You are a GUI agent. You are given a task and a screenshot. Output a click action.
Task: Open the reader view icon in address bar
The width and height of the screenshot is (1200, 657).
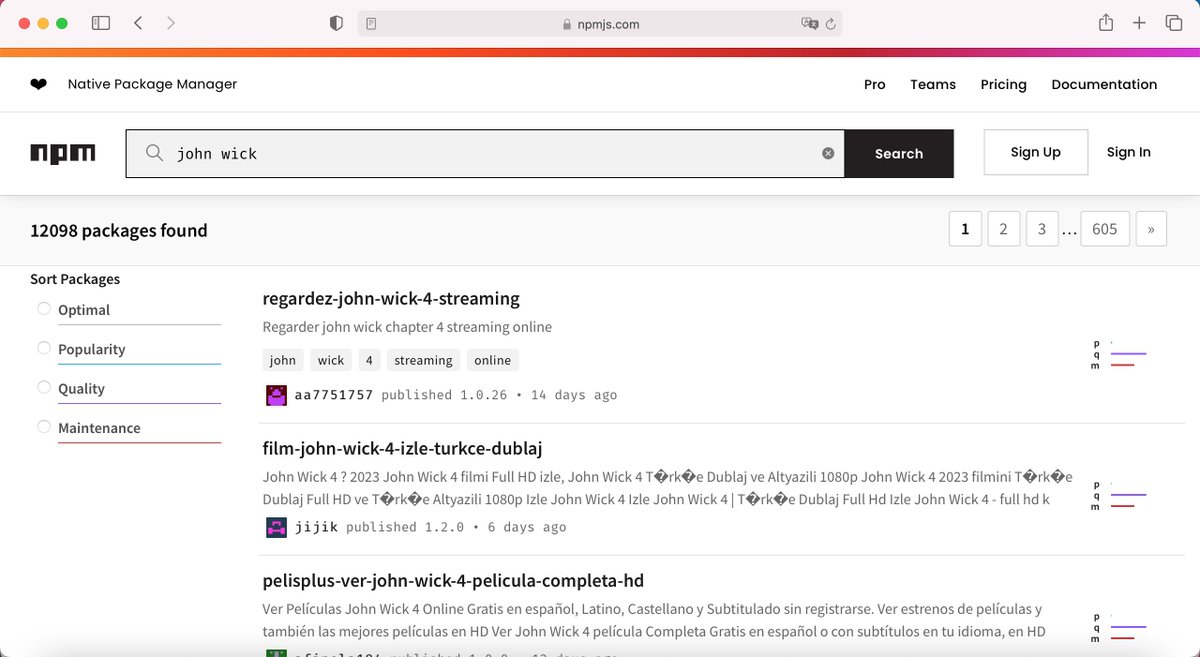(x=372, y=24)
